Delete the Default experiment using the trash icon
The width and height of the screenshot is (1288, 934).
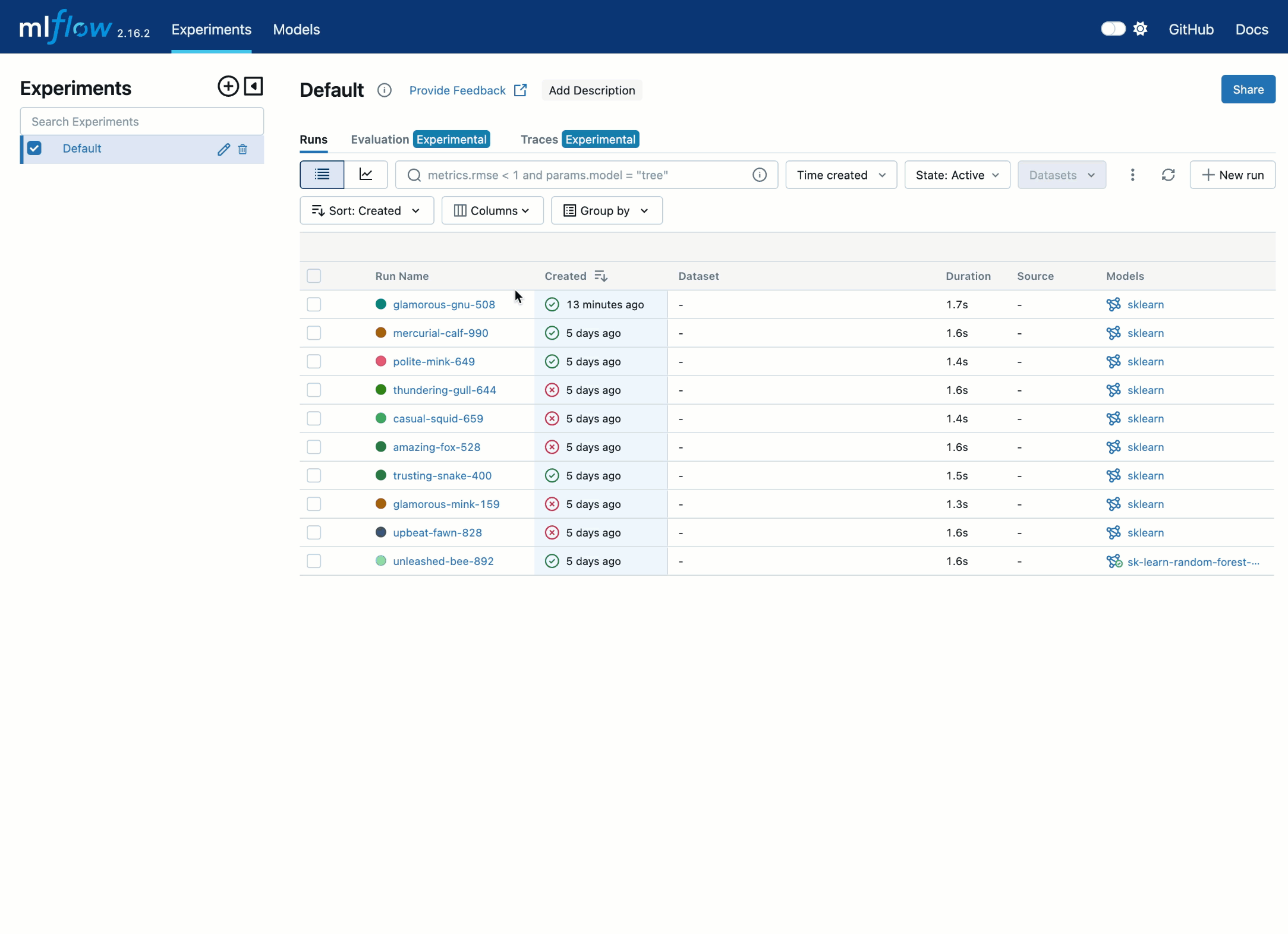[x=243, y=149]
